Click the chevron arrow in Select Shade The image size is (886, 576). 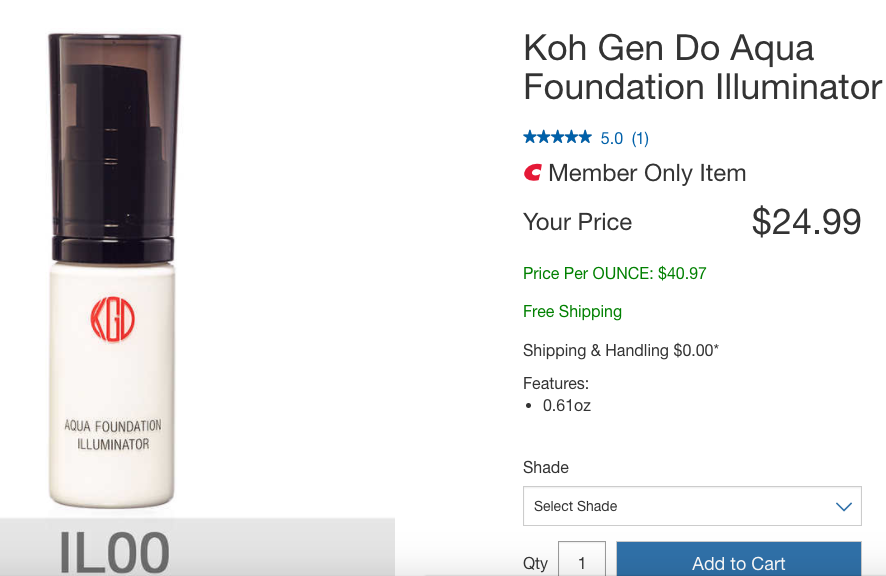[x=844, y=506]
